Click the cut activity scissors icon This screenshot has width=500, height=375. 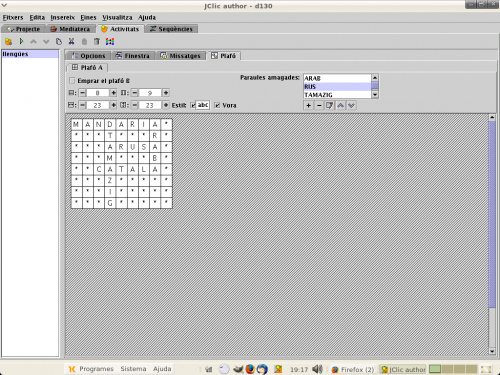(71, 41)
